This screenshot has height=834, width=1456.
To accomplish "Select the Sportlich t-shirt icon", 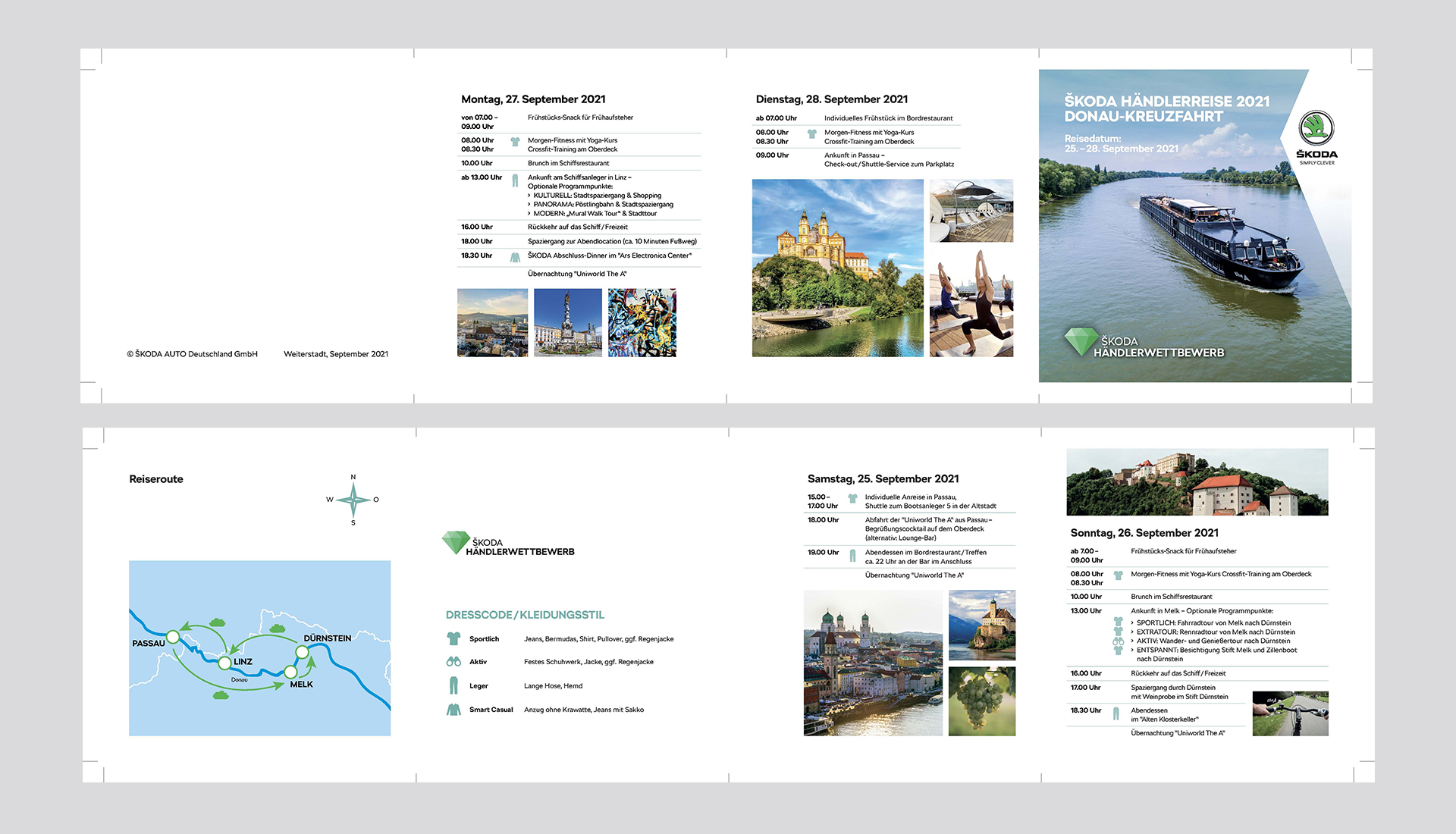I will click(453, 638).
